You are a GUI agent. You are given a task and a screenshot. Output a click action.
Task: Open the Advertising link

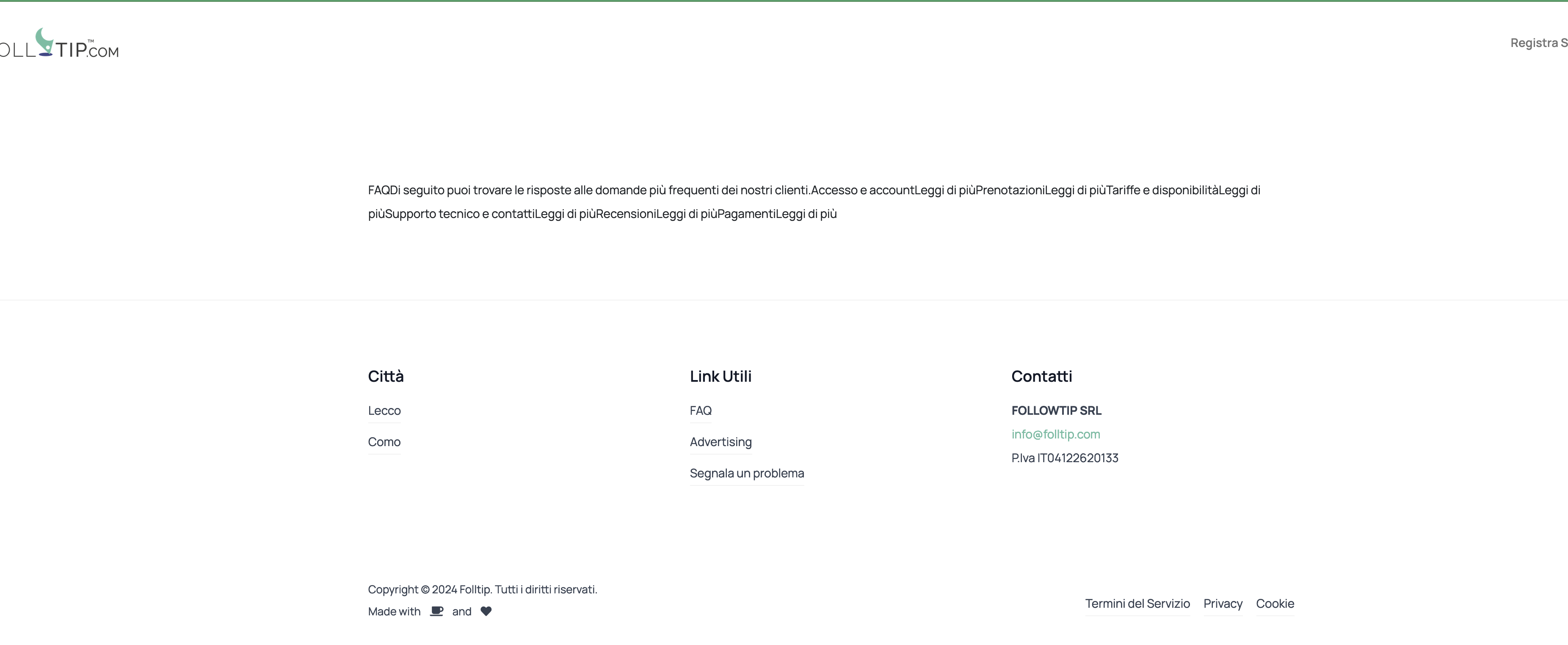pos(720,442)
